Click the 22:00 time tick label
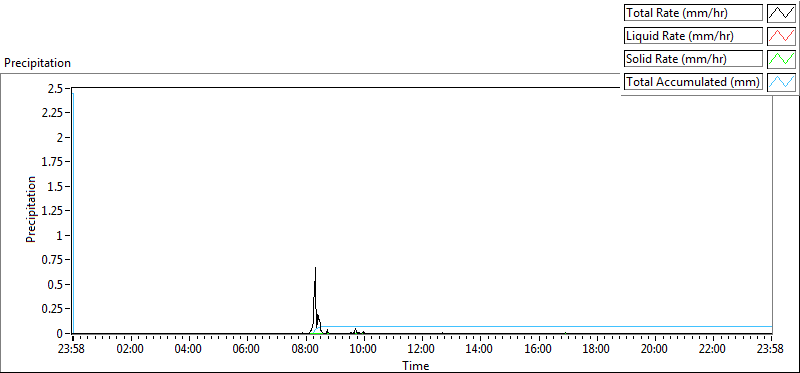This screenshot has height=373, width=800. coord(713,350)
